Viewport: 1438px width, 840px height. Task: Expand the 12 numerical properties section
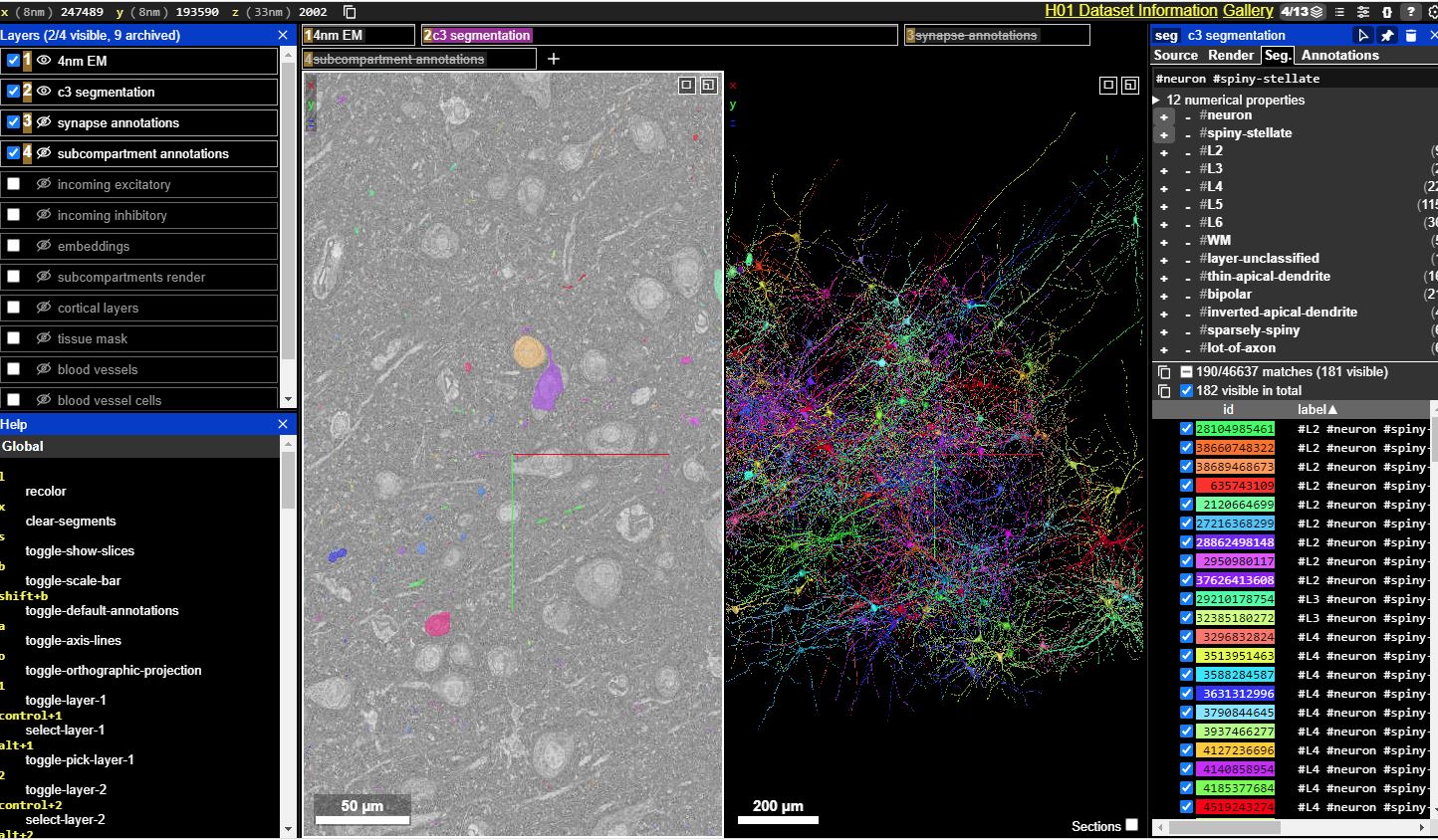coord(1157,100)
